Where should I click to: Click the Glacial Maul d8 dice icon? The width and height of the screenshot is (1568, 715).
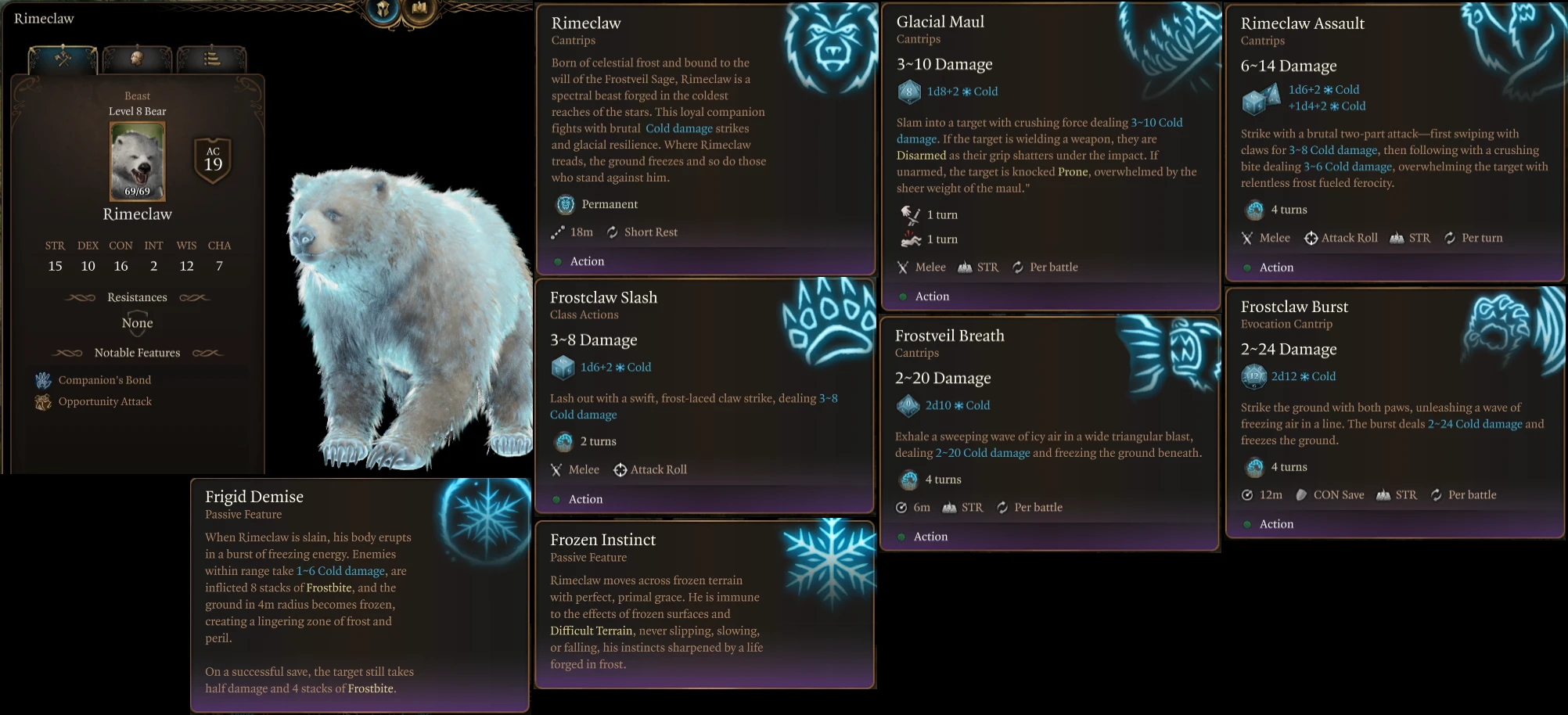908,92
